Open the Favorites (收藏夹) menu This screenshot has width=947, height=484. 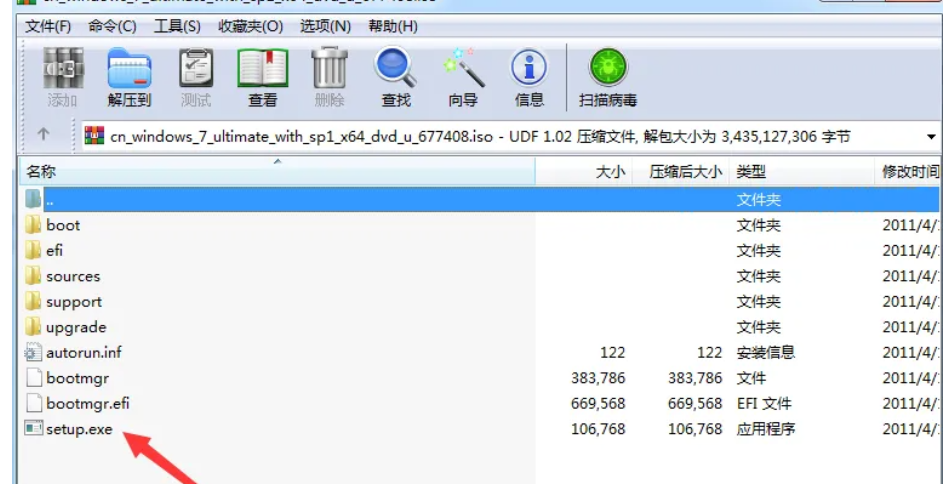pos(251,27)
